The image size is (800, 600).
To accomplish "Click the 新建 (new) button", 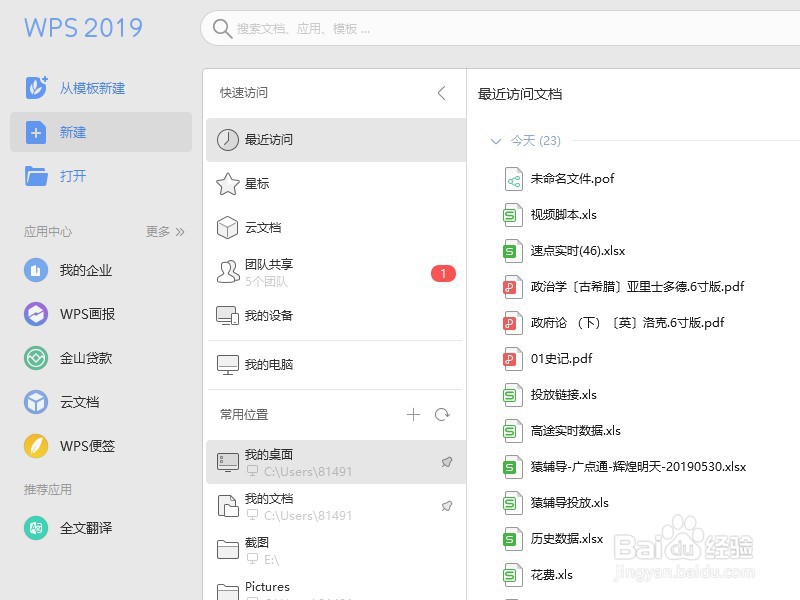I will (101, 132).
